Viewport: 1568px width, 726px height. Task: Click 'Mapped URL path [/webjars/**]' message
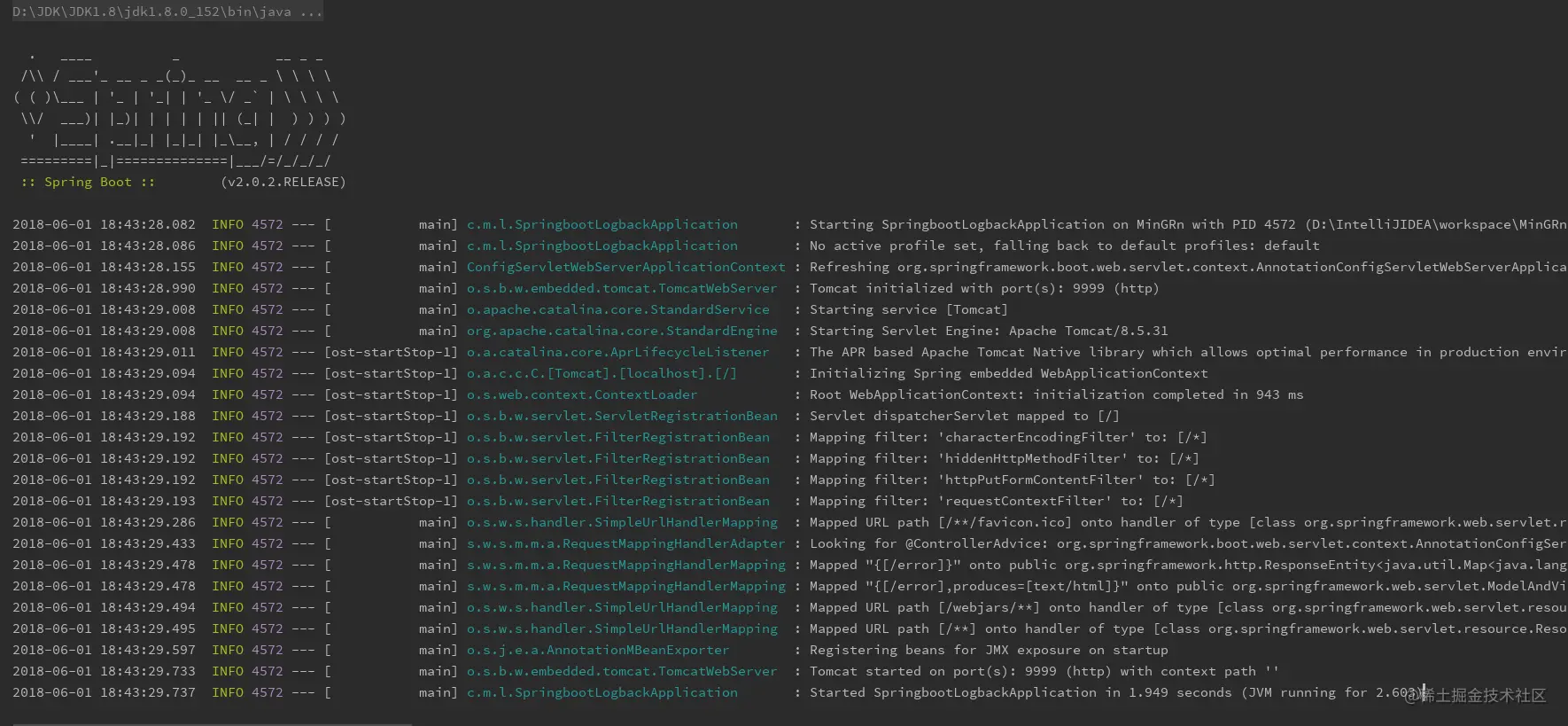[x=1188, y=607]
